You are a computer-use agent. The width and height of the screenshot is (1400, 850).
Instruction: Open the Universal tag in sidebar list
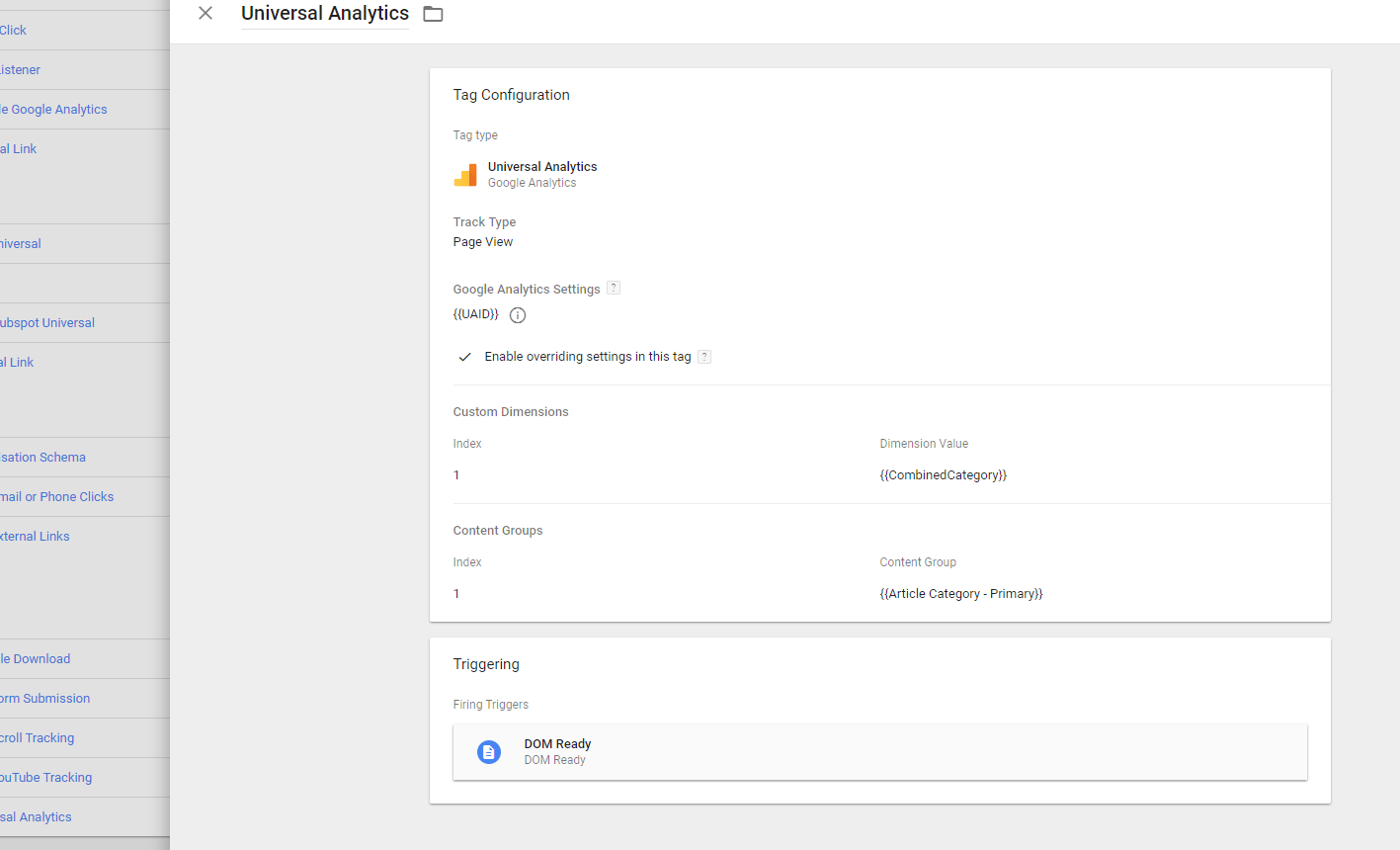pos(20,244)
